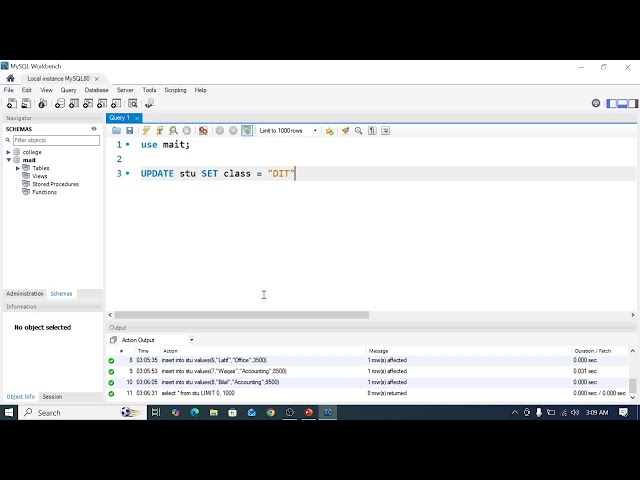Toggle the bottom output panel visibility
Screen dimensions: 640x480
point(622,104)
